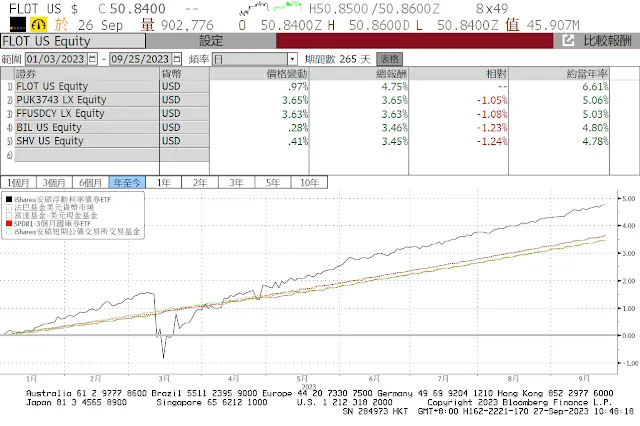
Task: Click the 比較報酬 title button
Action: (x=607, y=40)
